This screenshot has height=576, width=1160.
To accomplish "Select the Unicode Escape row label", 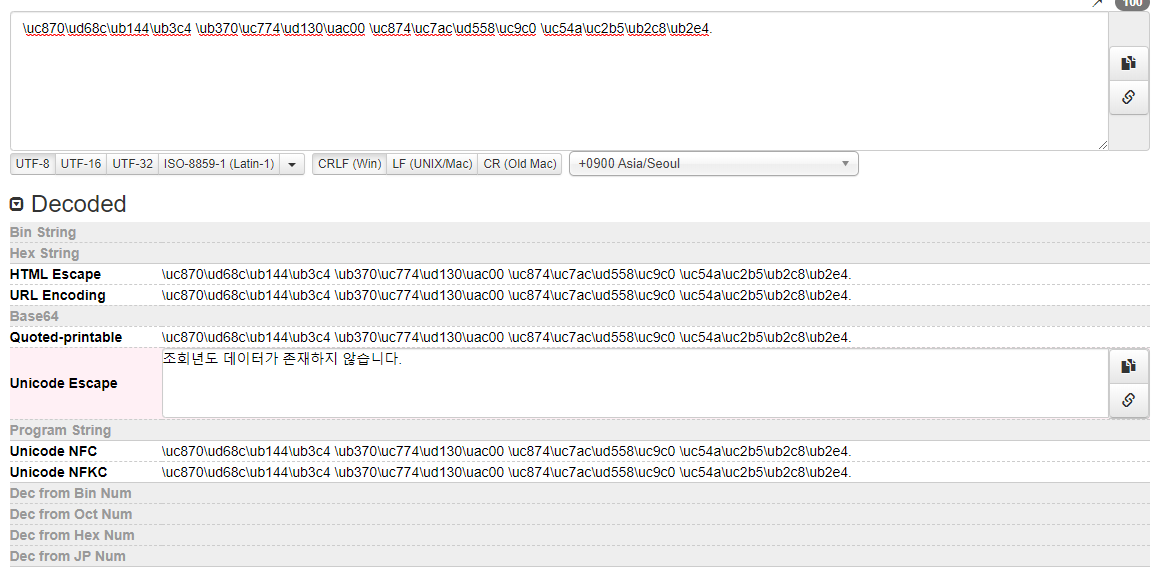I will (x=64, y=383).
